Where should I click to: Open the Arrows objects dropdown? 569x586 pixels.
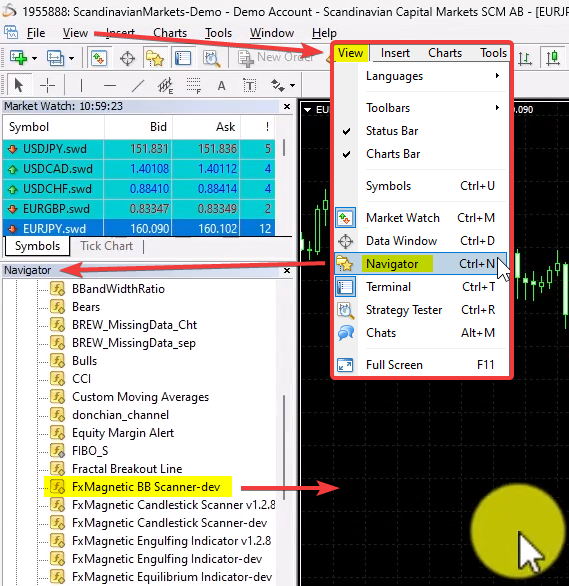(x=292, y=86)
